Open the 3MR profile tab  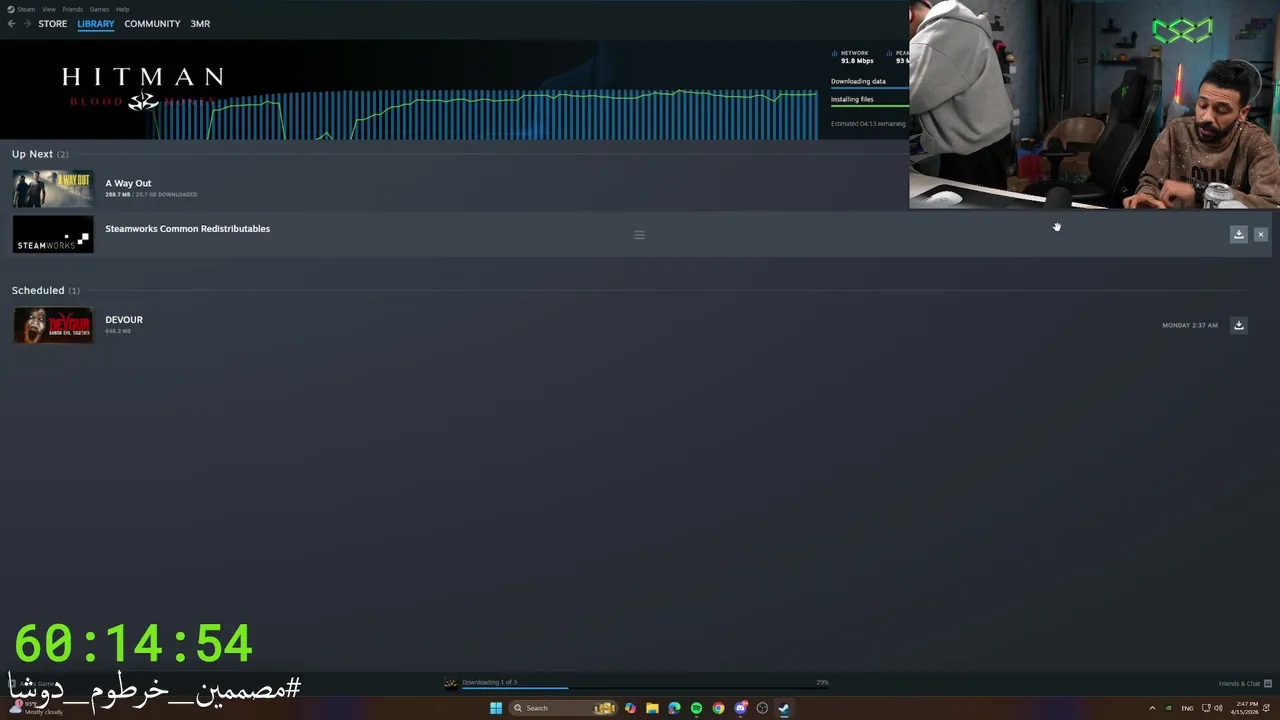click(x=200, y=24)
